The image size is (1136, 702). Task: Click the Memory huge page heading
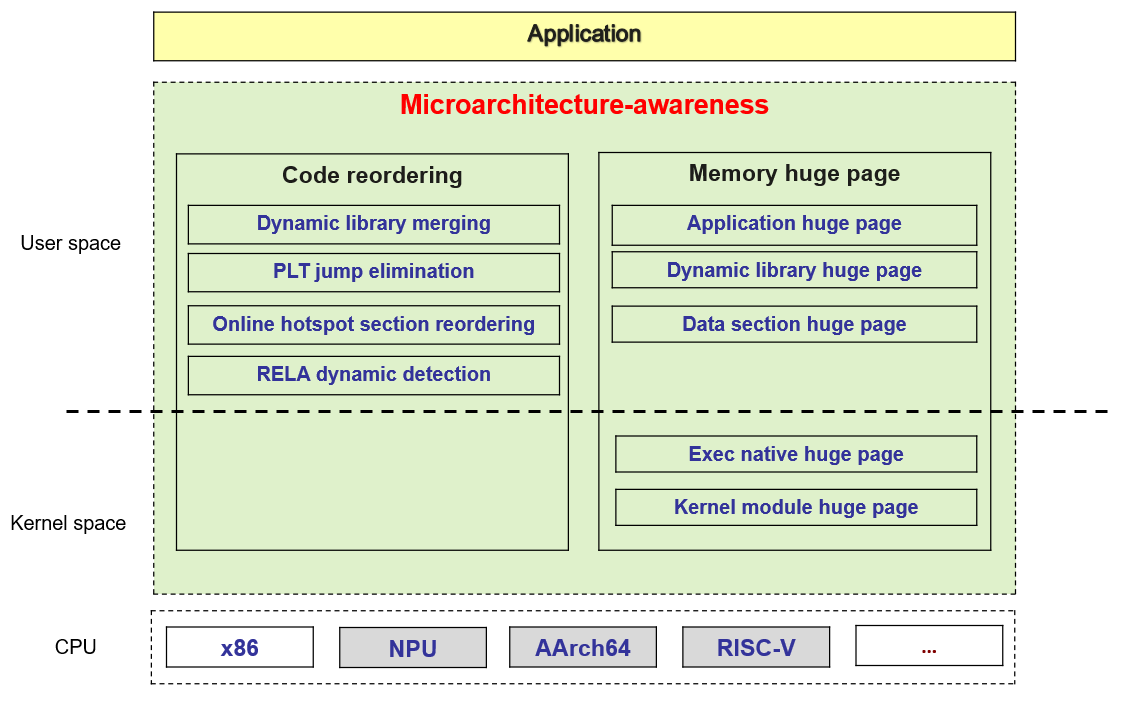(x=794, y=174)
